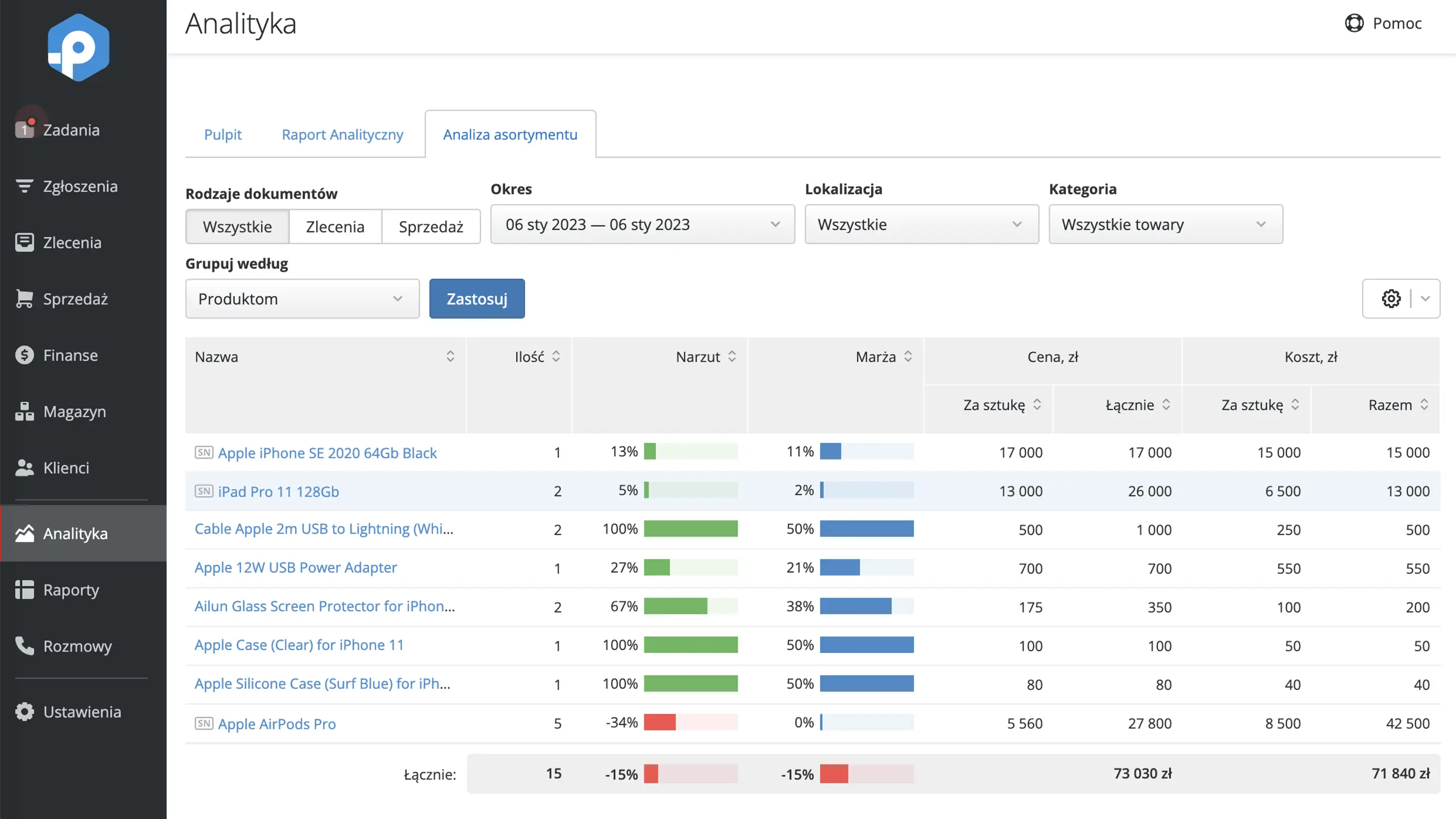Open Apple 12W USB Power Adapter link

295,568
